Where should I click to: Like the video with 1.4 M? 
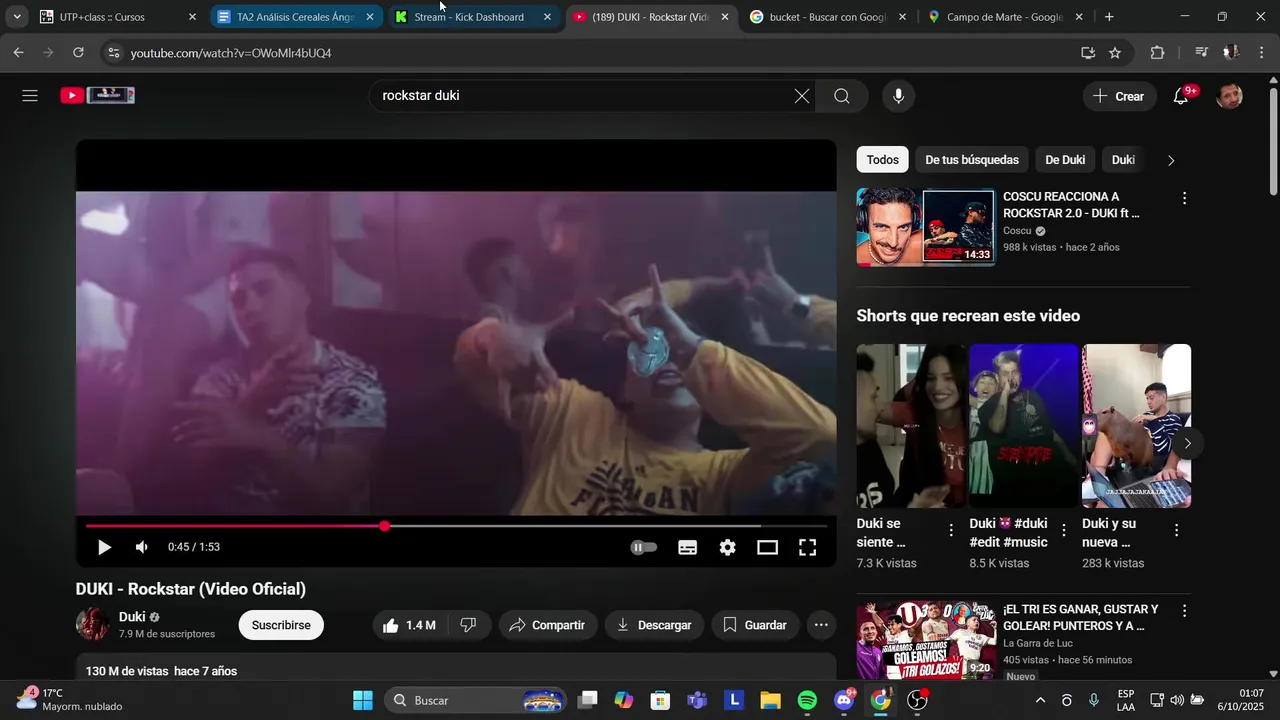click(409, 625)
